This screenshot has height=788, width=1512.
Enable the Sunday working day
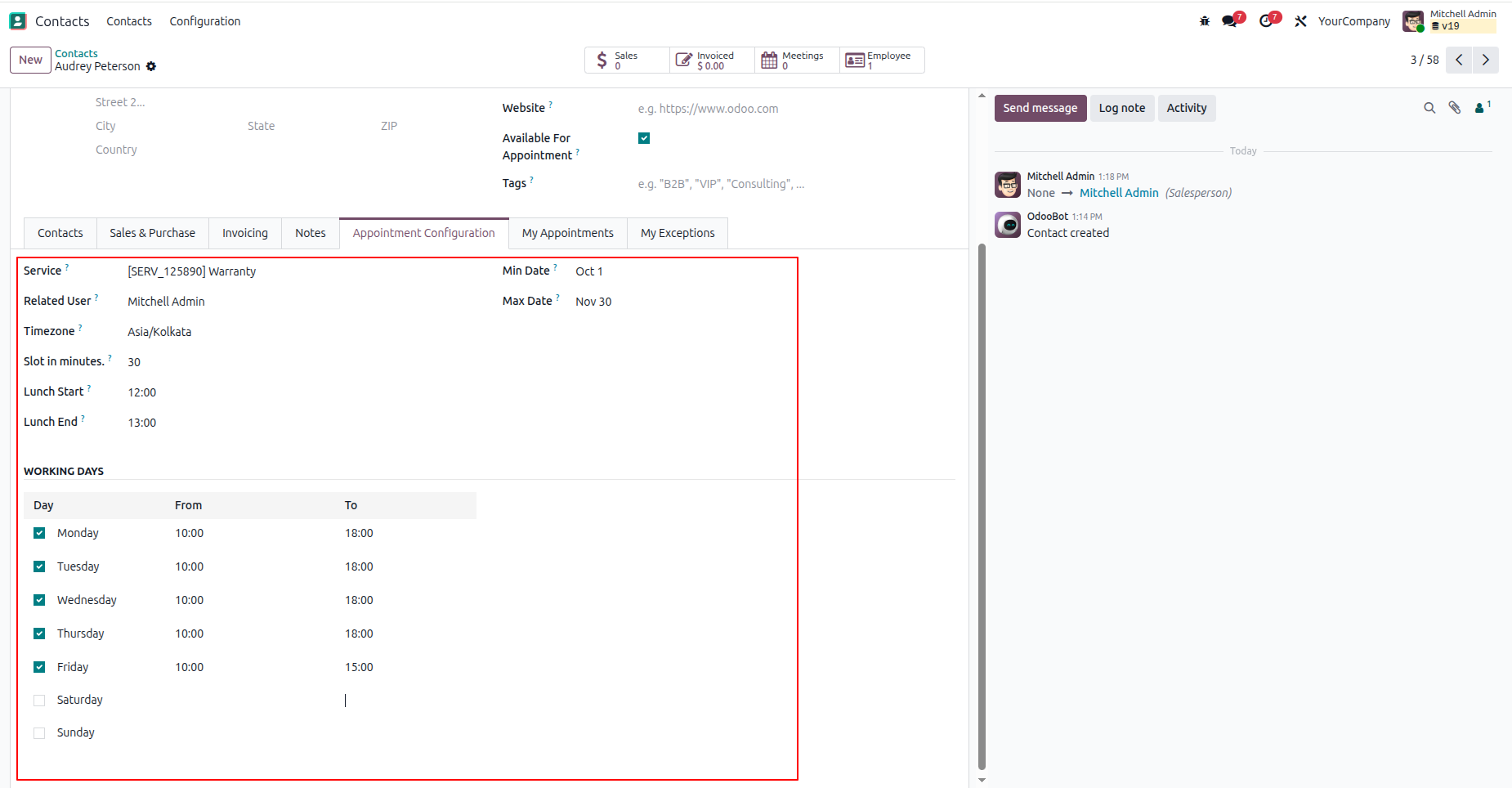tap(39, 733)
